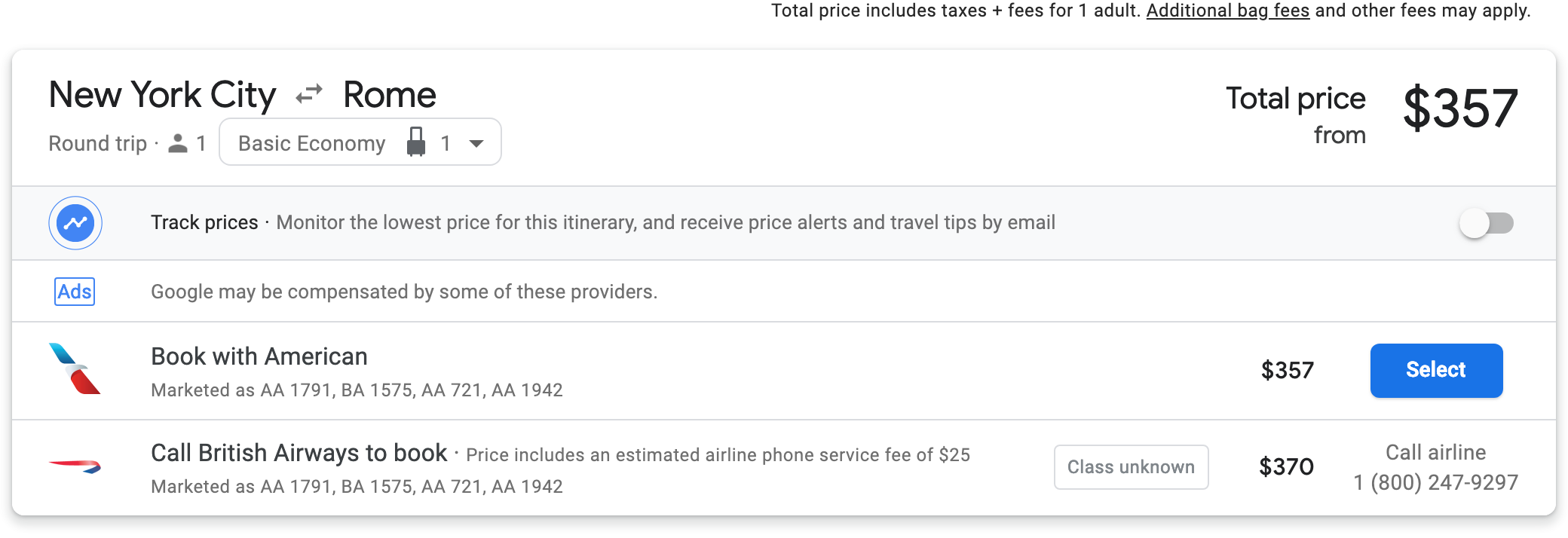1568x538 pixels.
Task: Click the Track prices graph icon
Action: pyautogui.click(x=75, y=223)
